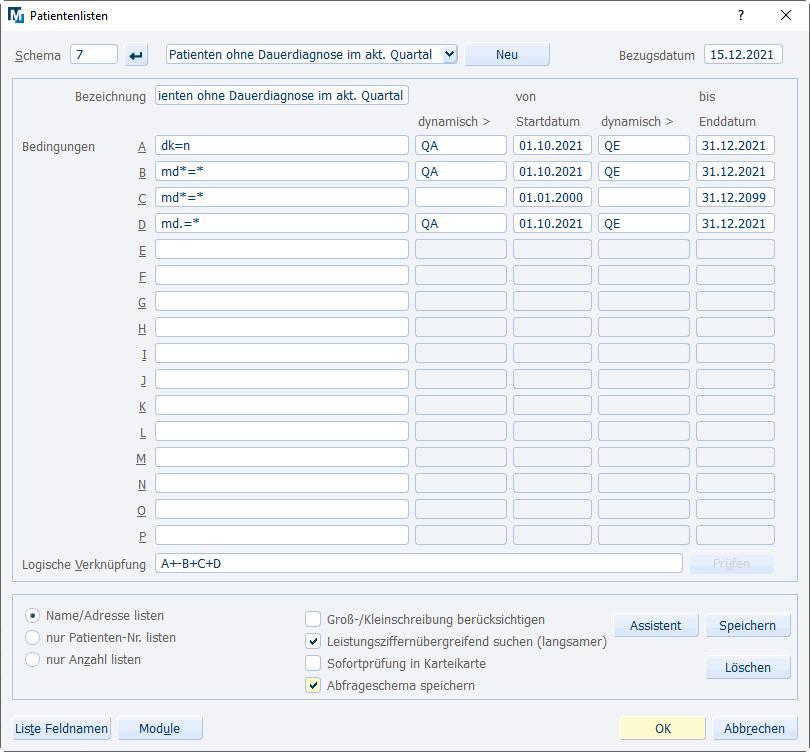Click row C Startdatum 01.01.2000
The width and height of the screenshot is (810, 752).
point(552,197)
